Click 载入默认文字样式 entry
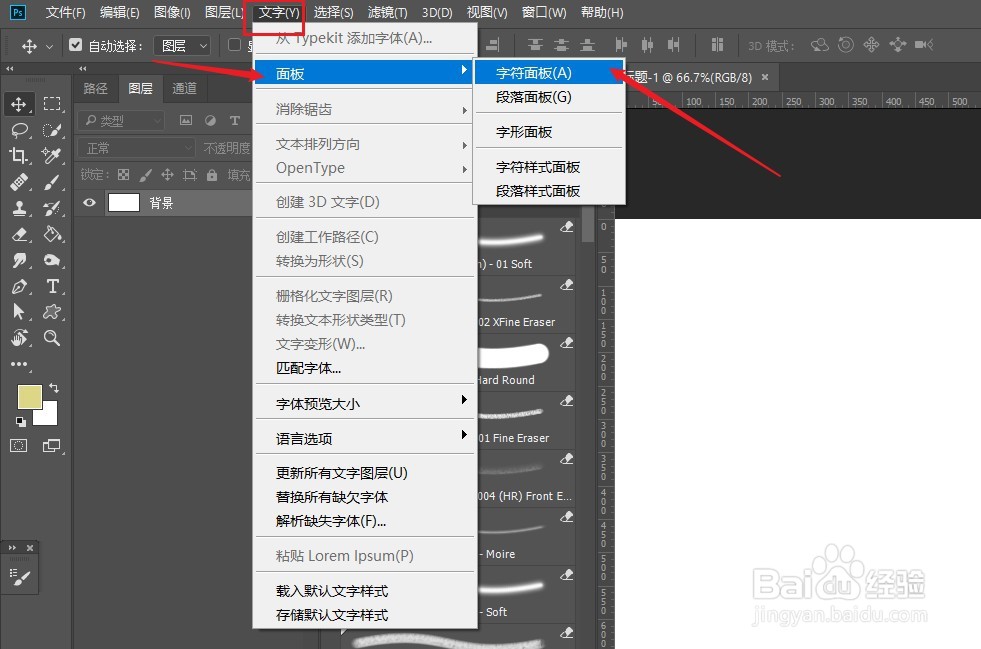 (x=332, y=591)
